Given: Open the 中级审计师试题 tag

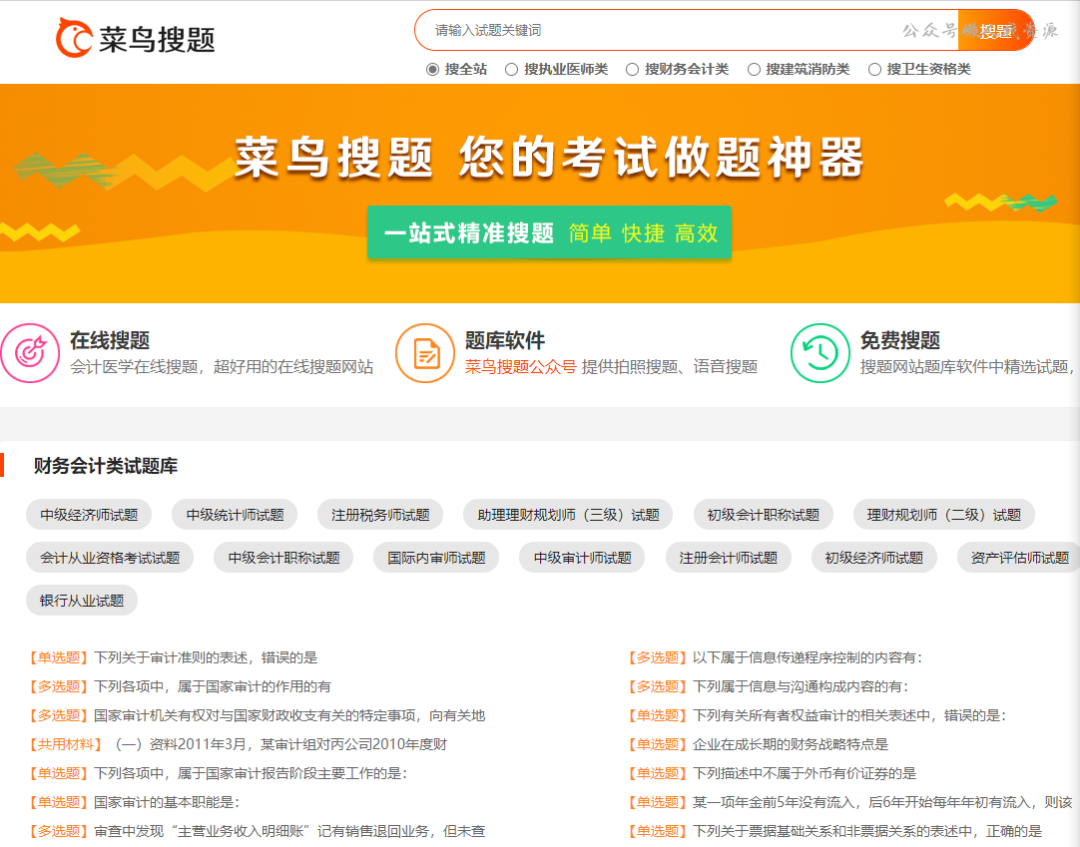Looking at the screenshot, I should pyautogui.click(x=582, y=558).
